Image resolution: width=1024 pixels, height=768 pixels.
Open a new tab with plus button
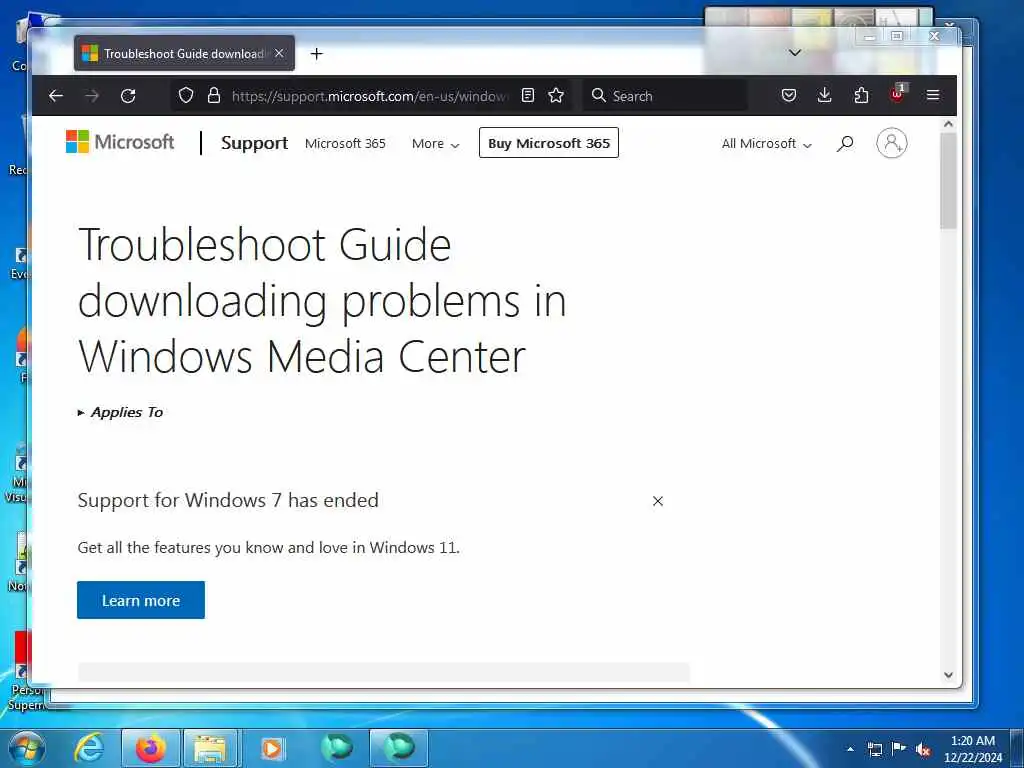tap(317, 54)
